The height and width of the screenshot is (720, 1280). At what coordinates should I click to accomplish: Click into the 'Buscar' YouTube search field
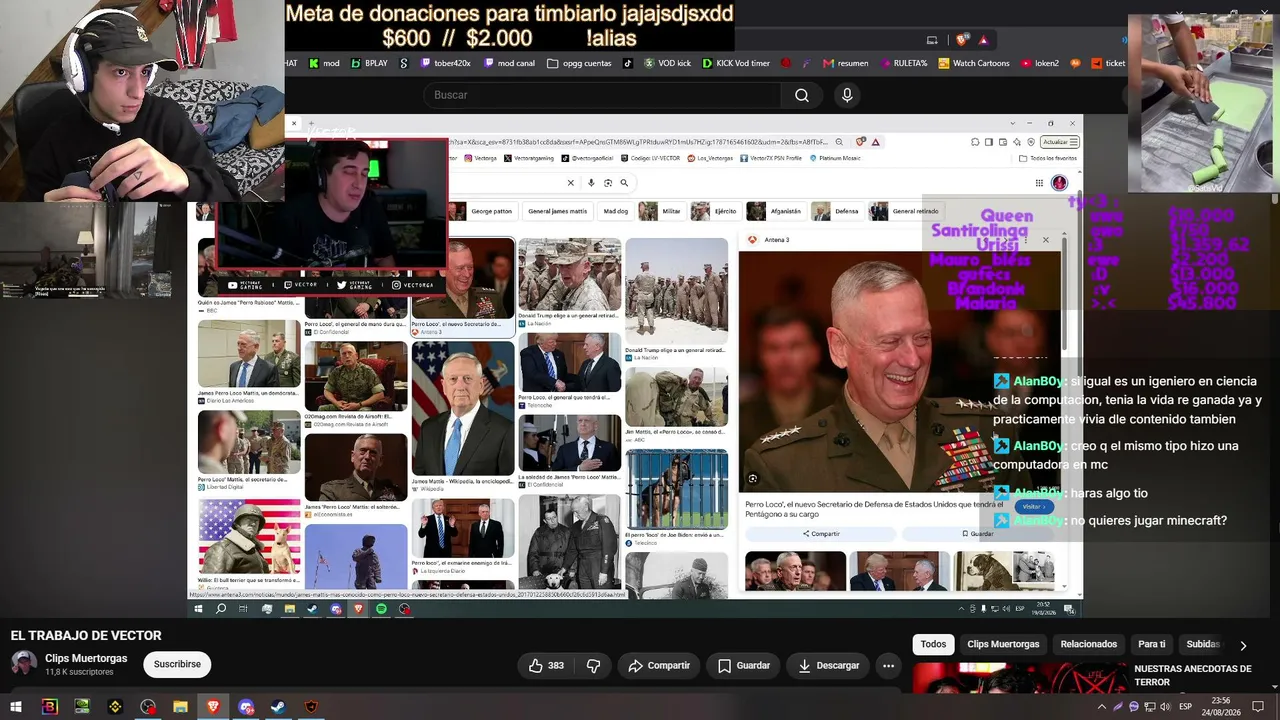(x=602, y=95)
